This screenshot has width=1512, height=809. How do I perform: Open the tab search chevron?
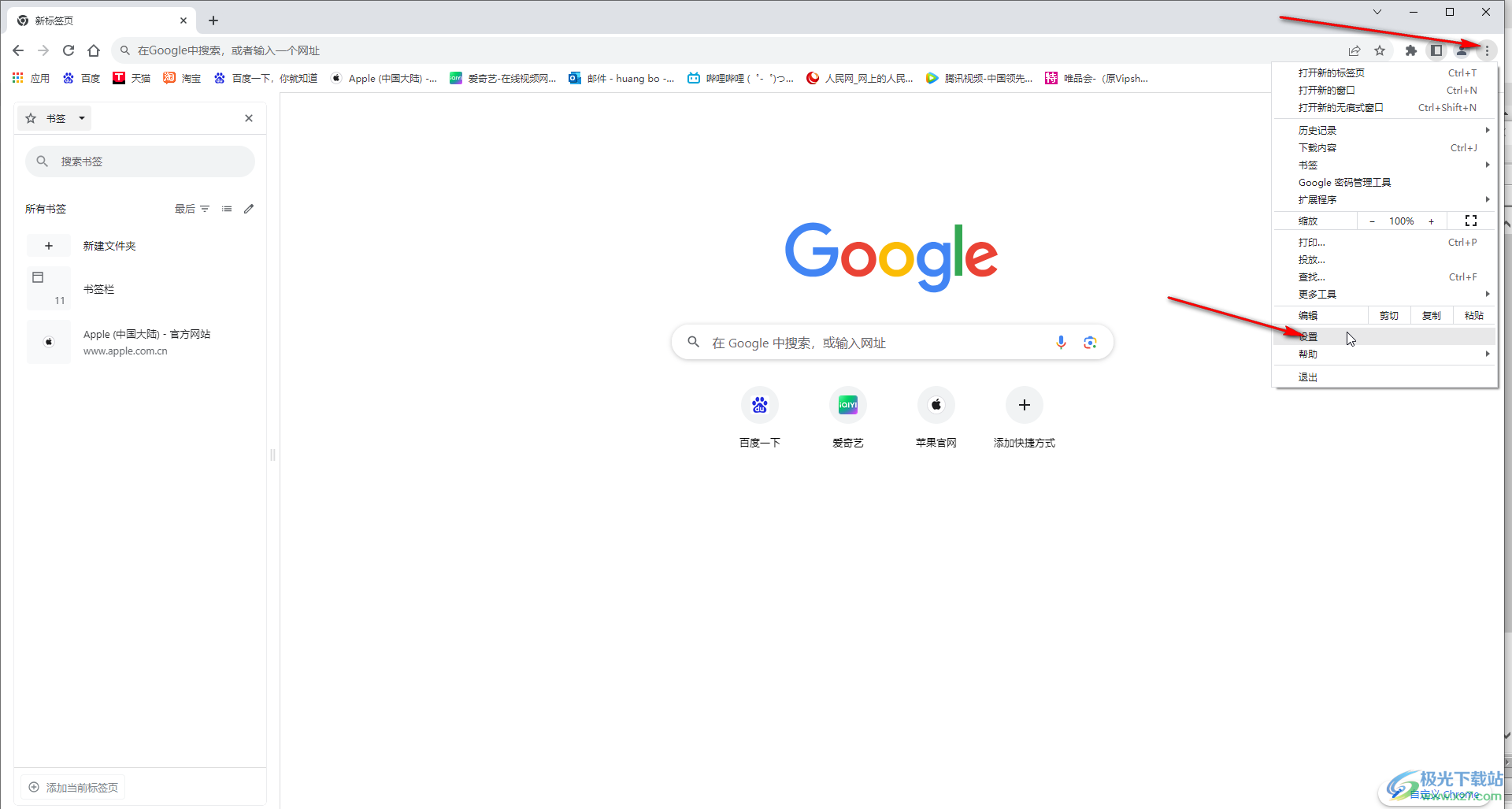[1377, 12]
